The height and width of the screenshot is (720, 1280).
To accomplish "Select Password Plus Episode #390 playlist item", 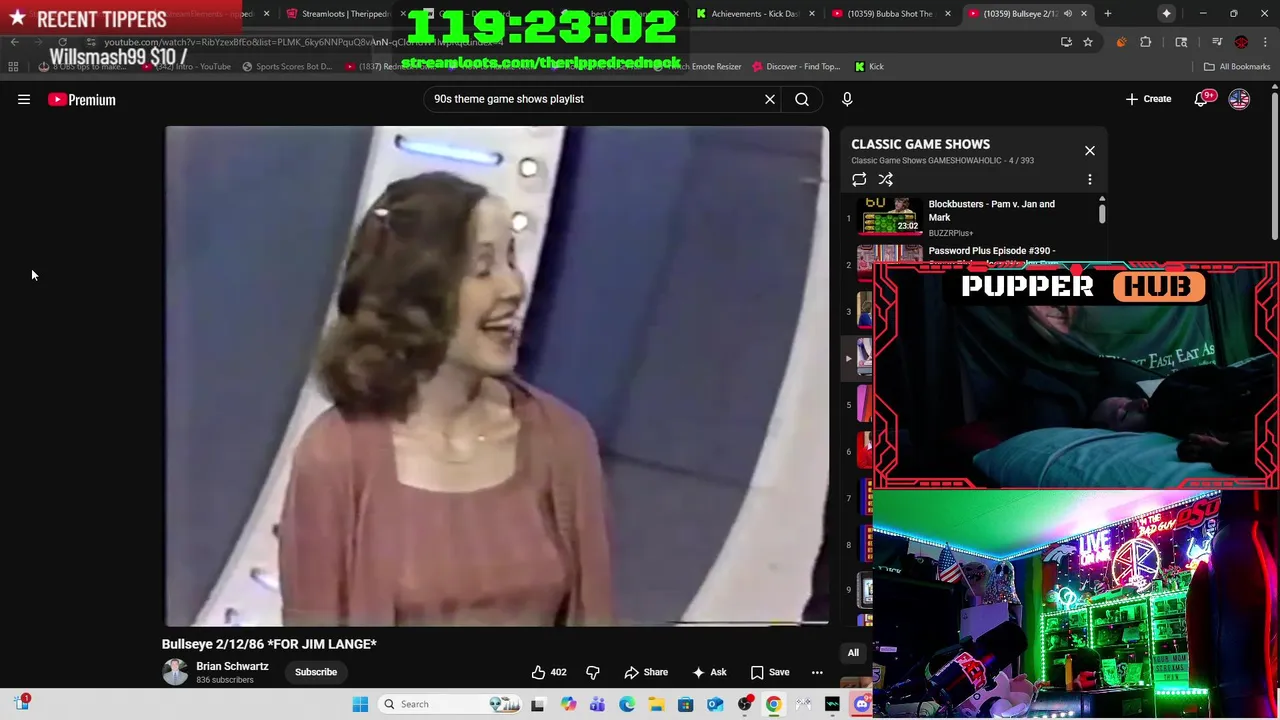I will click(x=975, y=255).
